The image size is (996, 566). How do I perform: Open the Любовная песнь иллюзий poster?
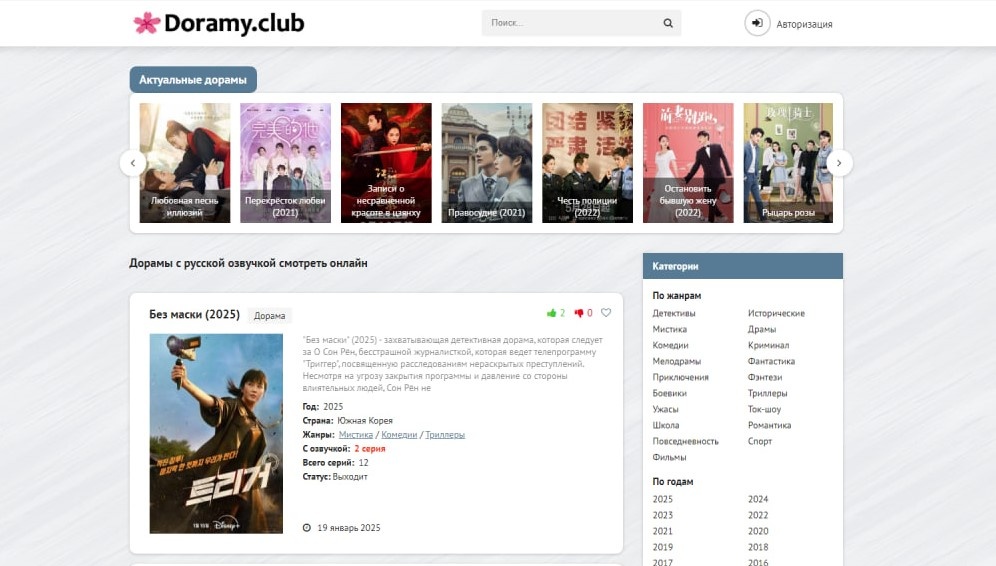[x=185, y=163]
